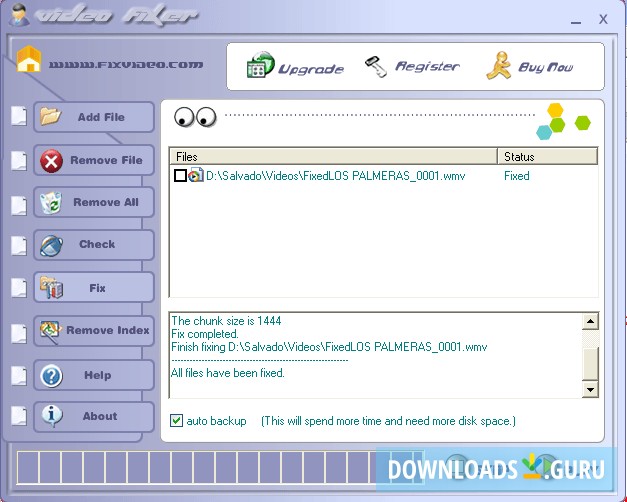Click the page icon left of Remove File
The height and width of the screenshot is (502, 627).
click(x=19, y=161)
